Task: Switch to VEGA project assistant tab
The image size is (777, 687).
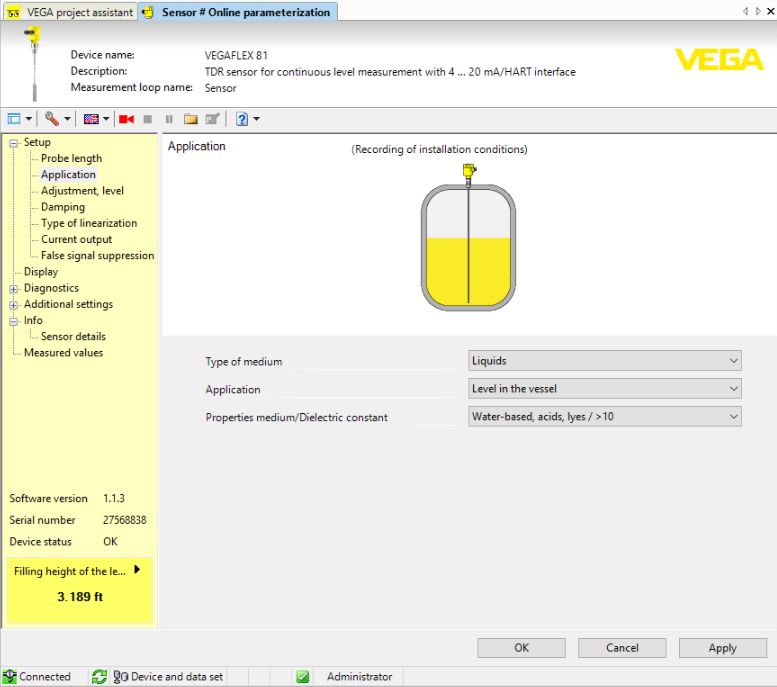Action: point(70,12)
